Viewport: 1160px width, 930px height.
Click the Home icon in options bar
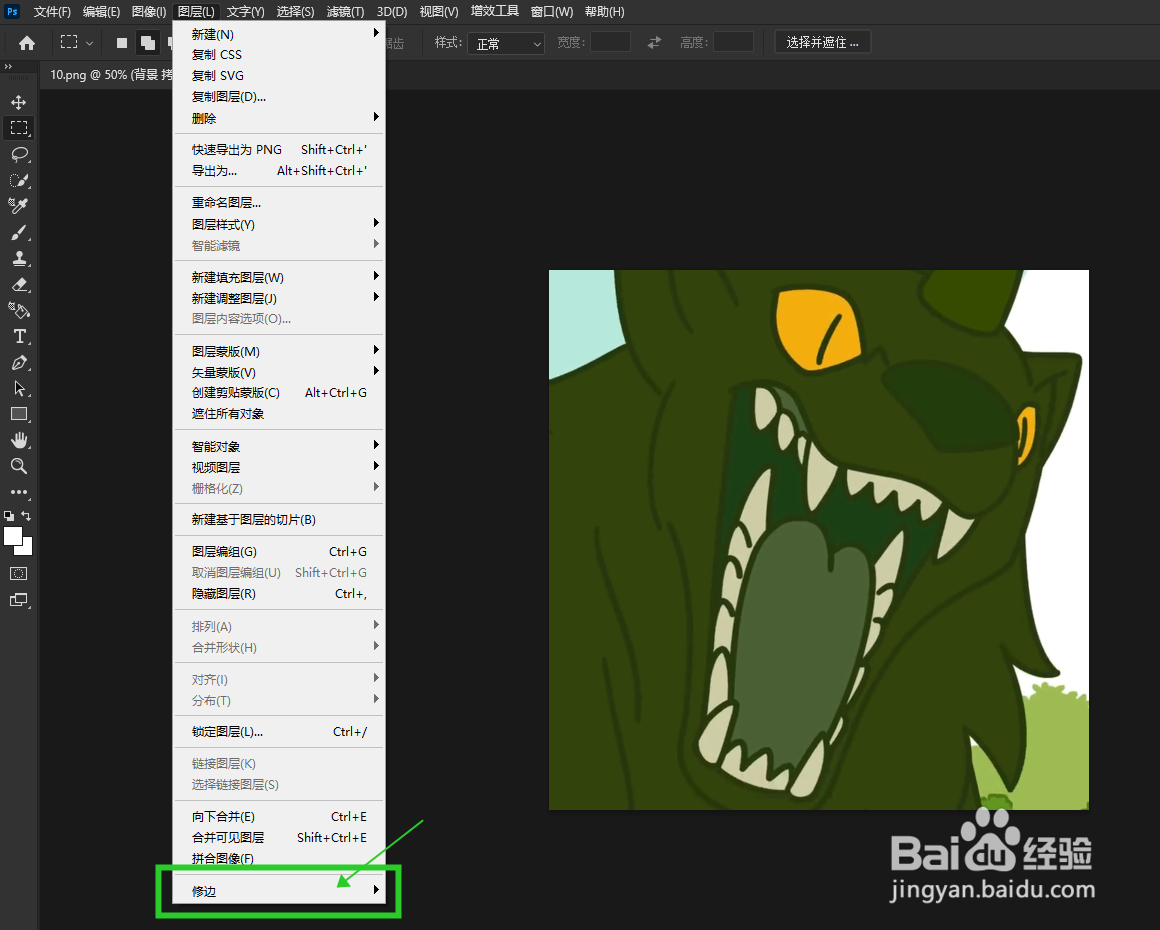(x=27, y=43)
